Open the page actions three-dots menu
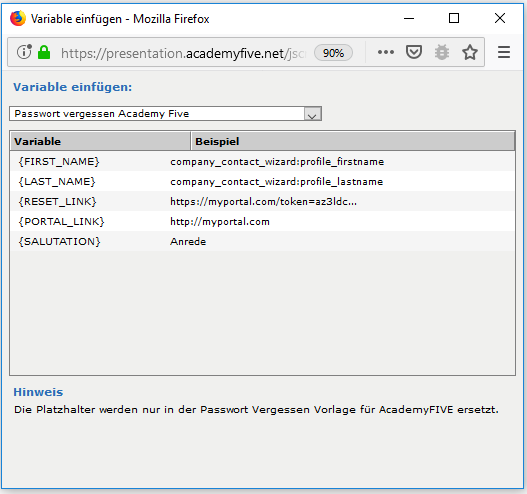This screenshot has width=527, height=494. (386, 52)
